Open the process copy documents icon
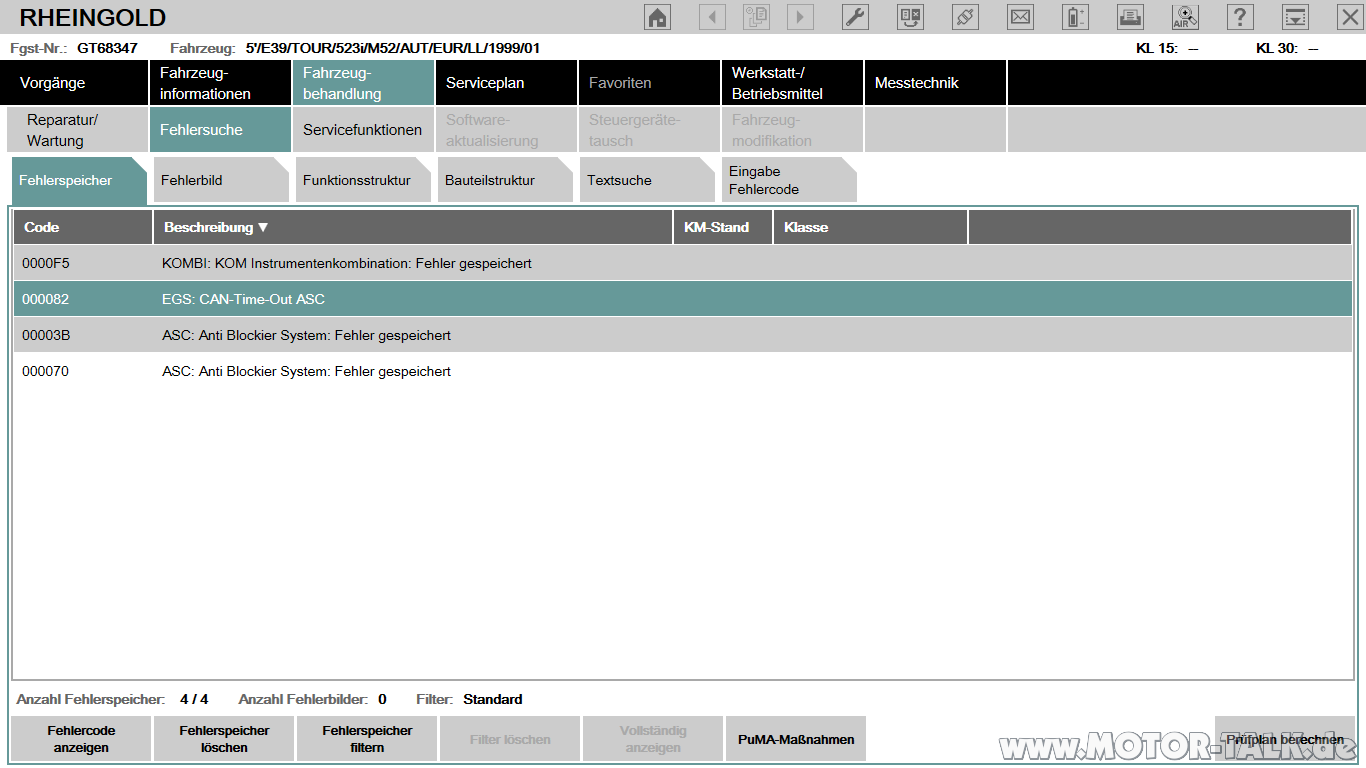Viewport: 1366px width, 768px height. [x=756, y=17]
